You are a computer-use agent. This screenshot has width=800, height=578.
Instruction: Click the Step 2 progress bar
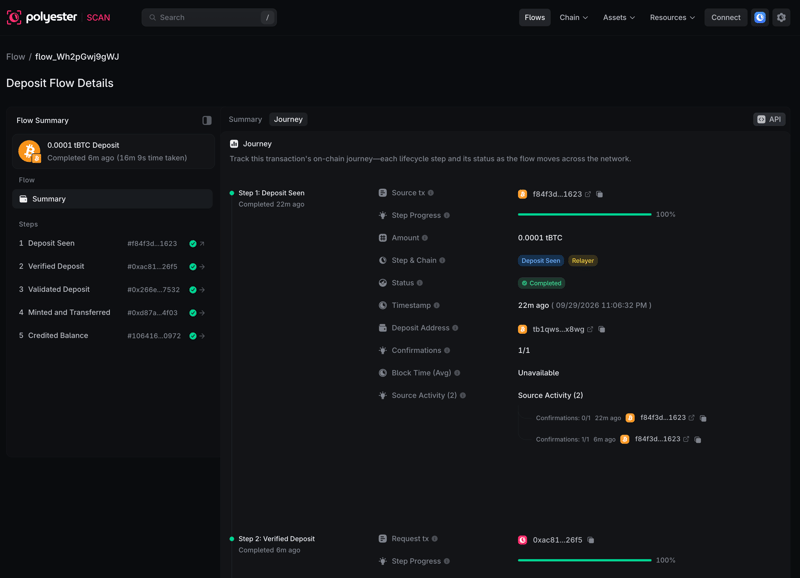point(585,560)
